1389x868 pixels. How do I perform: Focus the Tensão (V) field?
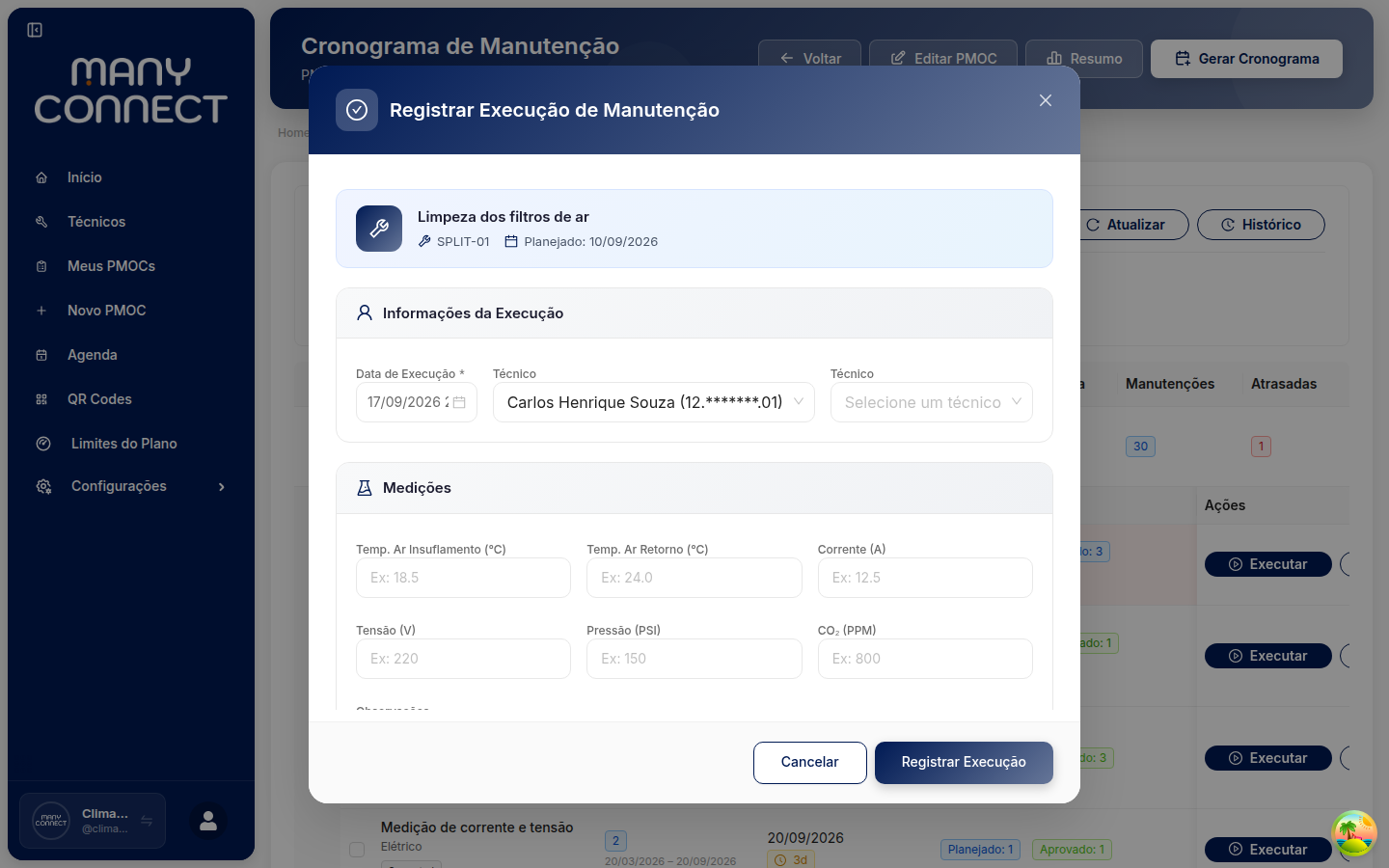pyautogui.click(x=463, y=659)
